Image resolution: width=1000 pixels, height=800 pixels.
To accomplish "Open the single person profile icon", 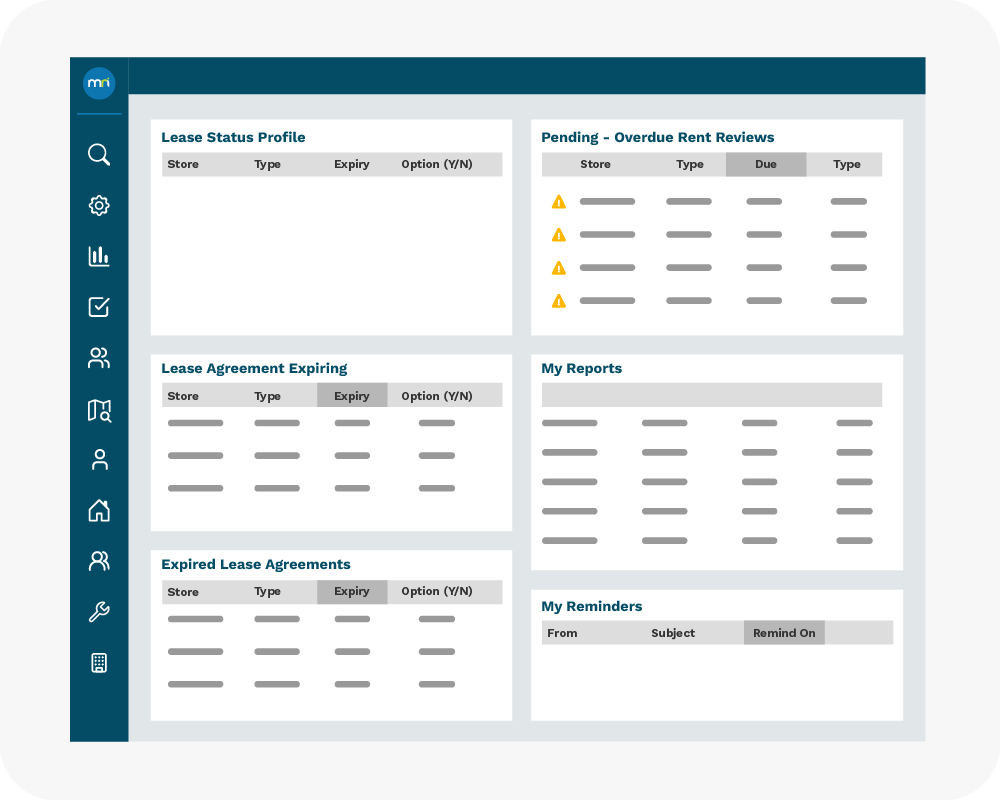I will point(99,460).
